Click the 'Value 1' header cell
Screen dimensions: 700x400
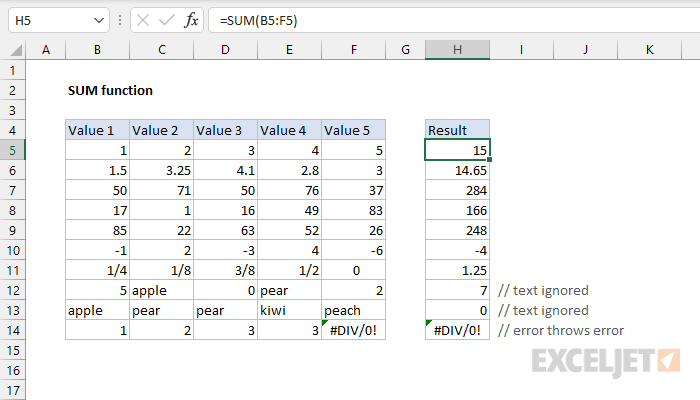coord(97,130)
